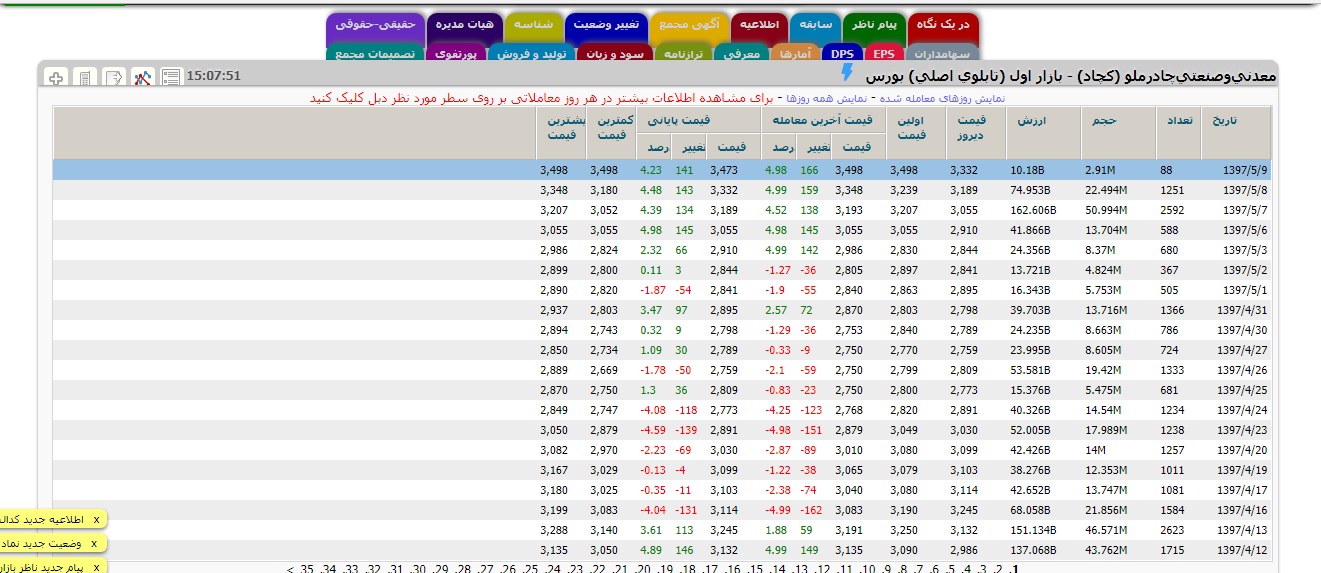
Task: Click the plus icon beside the clock
Action: pyautogui.click(x=57, y=77)
